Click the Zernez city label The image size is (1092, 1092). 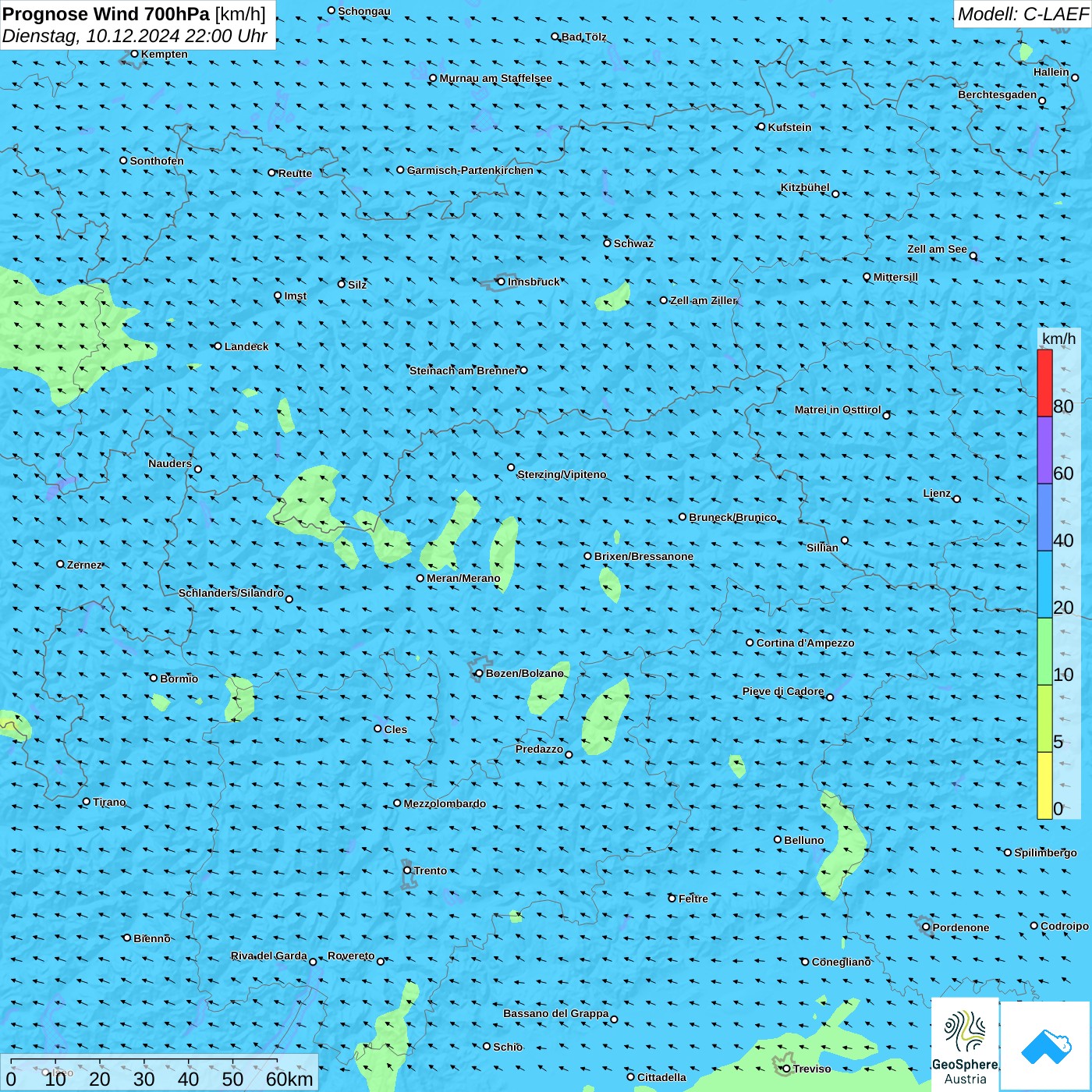[x=84, y=565]
